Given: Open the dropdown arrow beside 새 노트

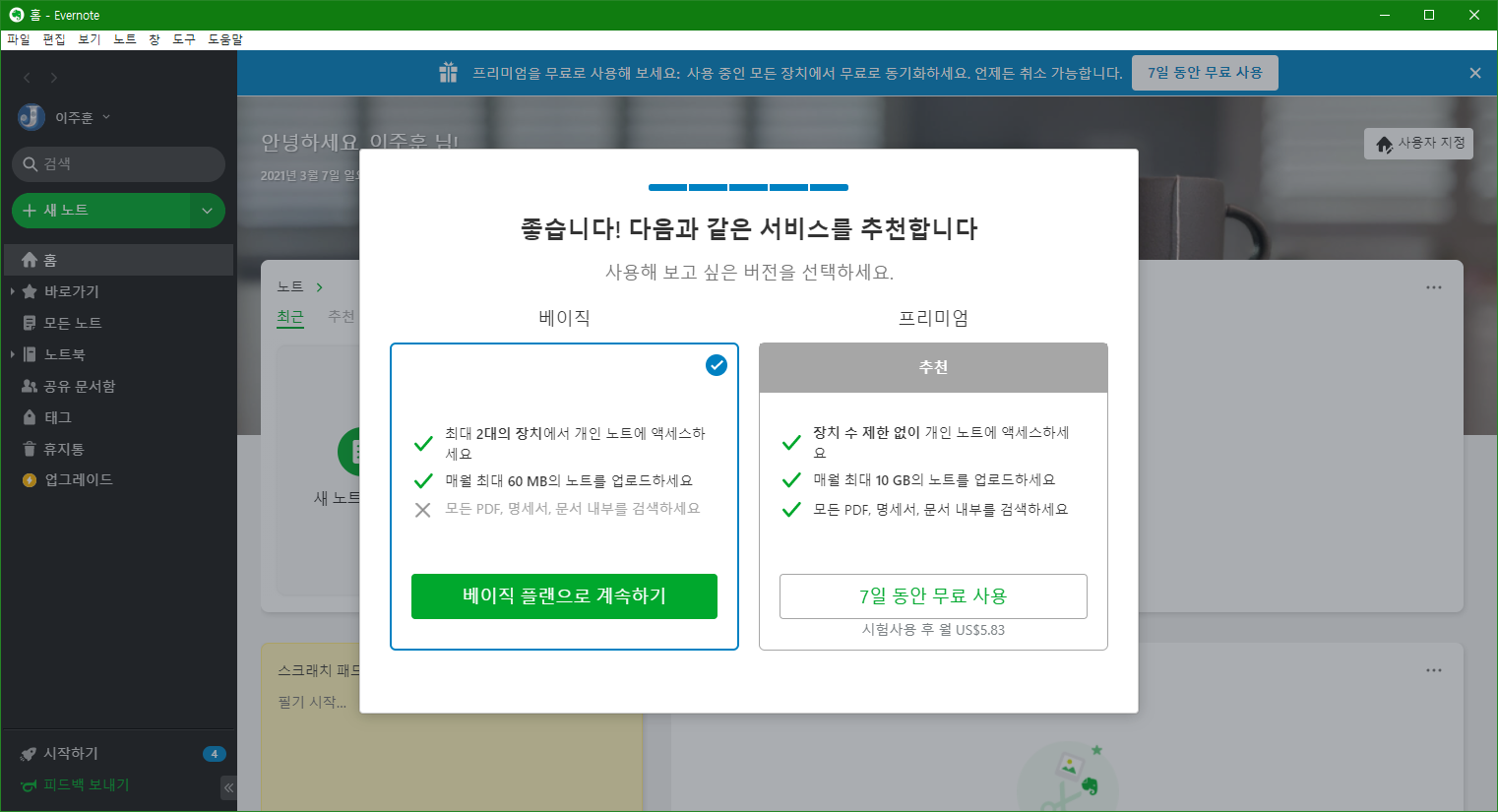Looking at the screenshot, I should 207,211.
